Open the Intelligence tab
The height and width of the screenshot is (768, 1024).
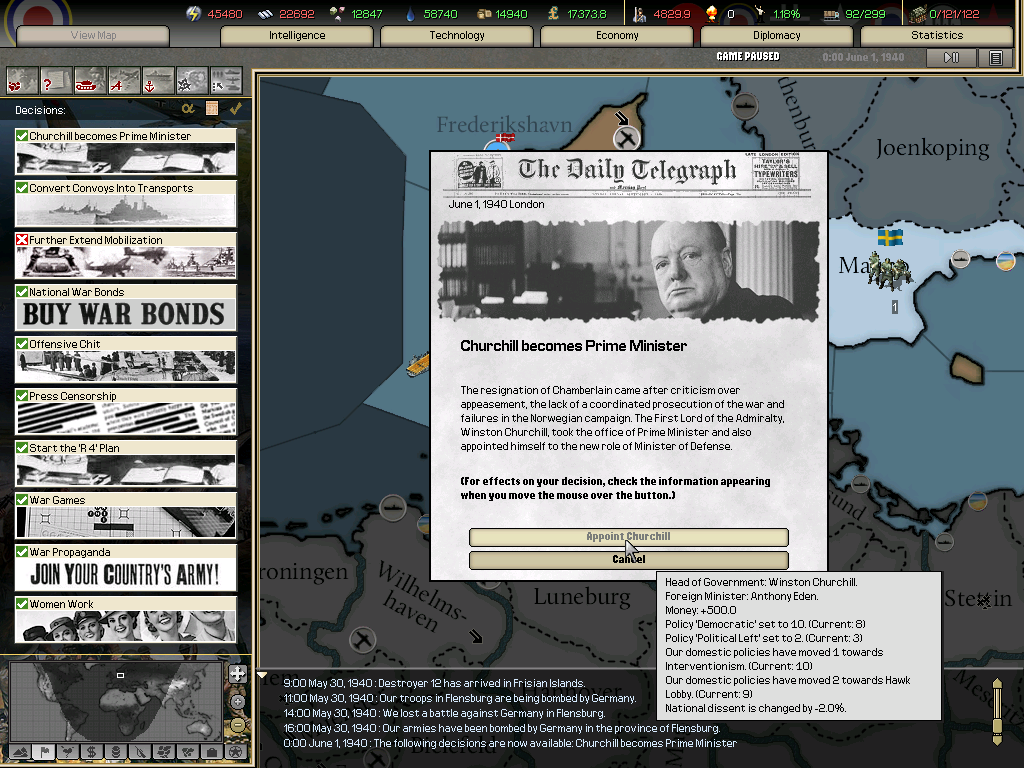click(297, 35)
